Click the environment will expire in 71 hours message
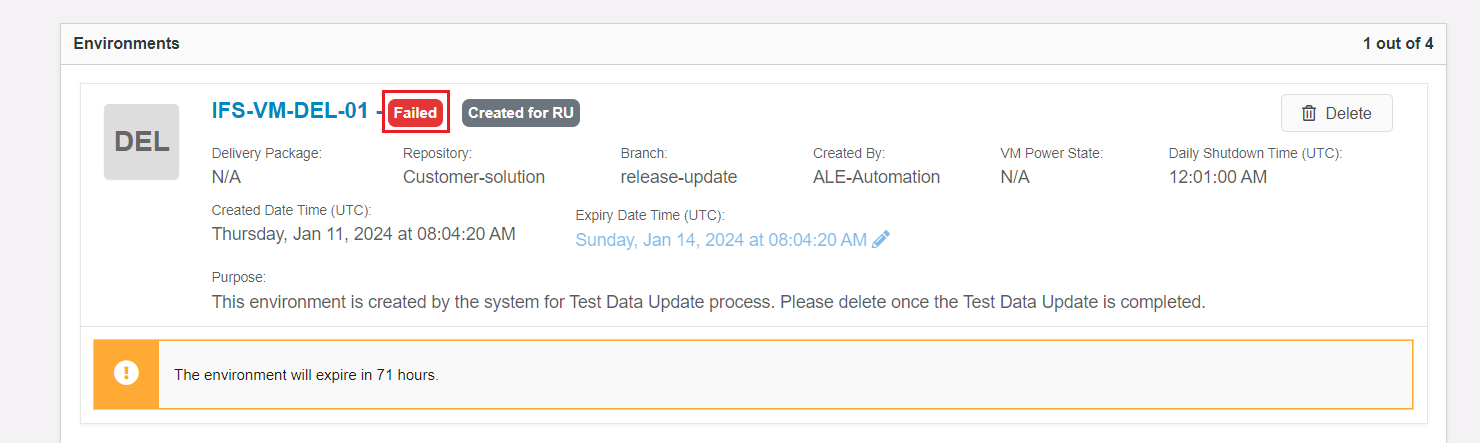This screenshot has height=443, width=1480. (x=307, y=375)
